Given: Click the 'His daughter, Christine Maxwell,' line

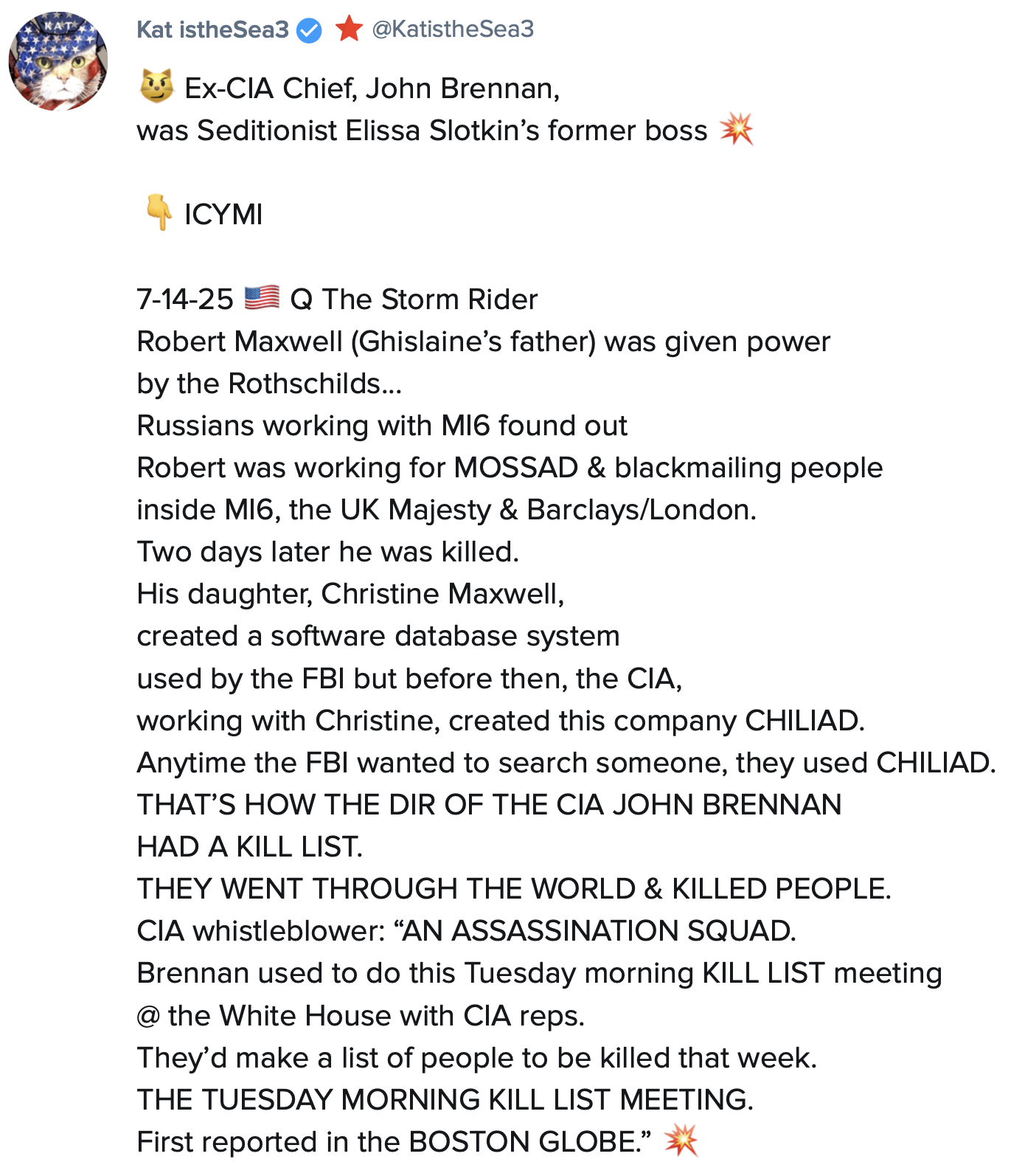Looking at the screenshot, I should (350, 594).
